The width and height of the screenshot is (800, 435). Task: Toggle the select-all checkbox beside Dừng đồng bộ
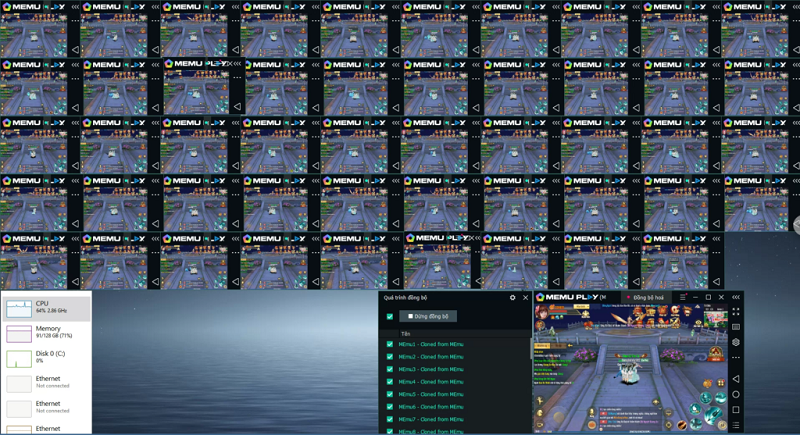390,317
